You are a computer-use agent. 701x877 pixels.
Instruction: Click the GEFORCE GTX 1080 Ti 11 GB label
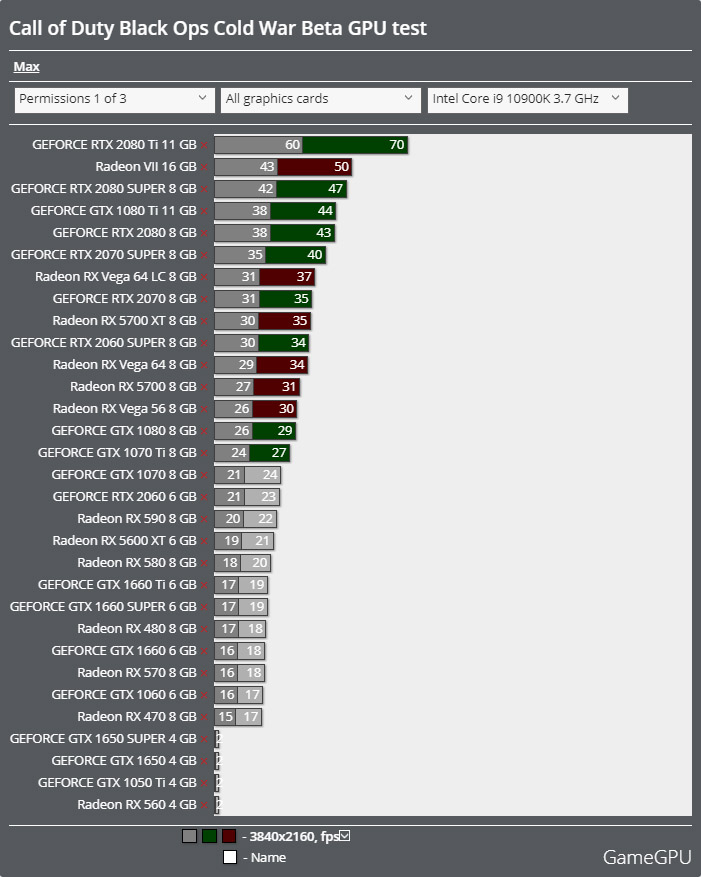pyautogui.click(x=114, y=211)
